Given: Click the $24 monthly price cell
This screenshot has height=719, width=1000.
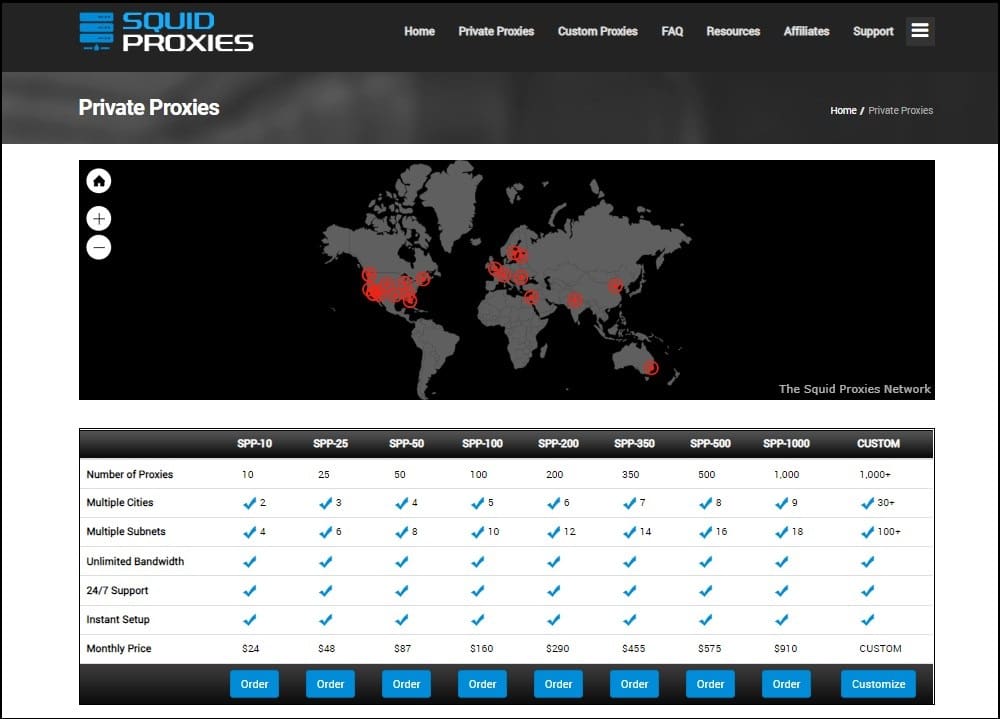Looking at the screenshot, I should [251, 649].
